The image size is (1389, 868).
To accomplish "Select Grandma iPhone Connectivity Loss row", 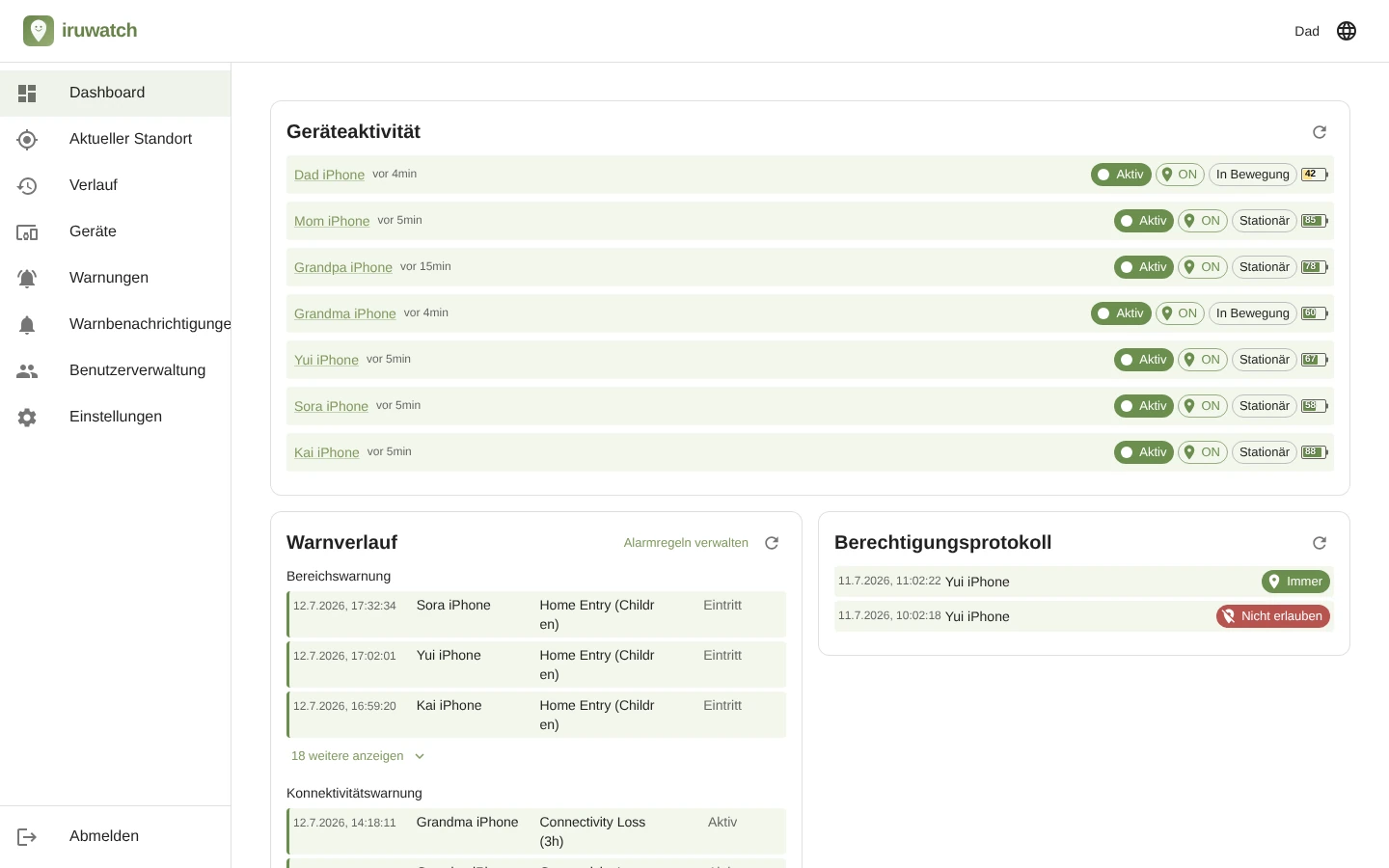I will [536, 831].
